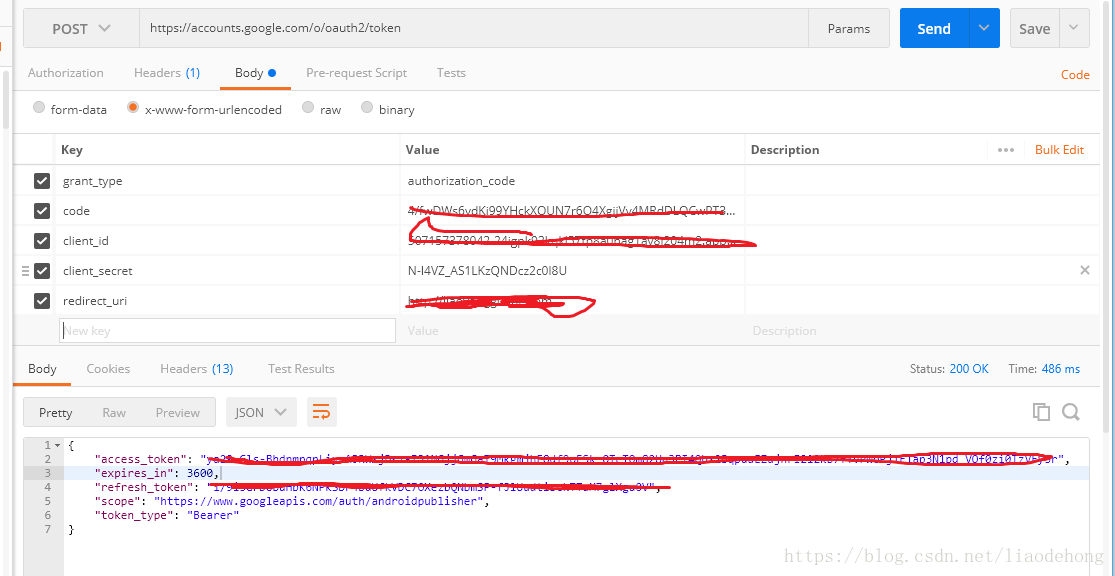The height and width of the screenshot is (576, 1115).
Task: Show the Pretty response view
Action: (x=55, y=412)
